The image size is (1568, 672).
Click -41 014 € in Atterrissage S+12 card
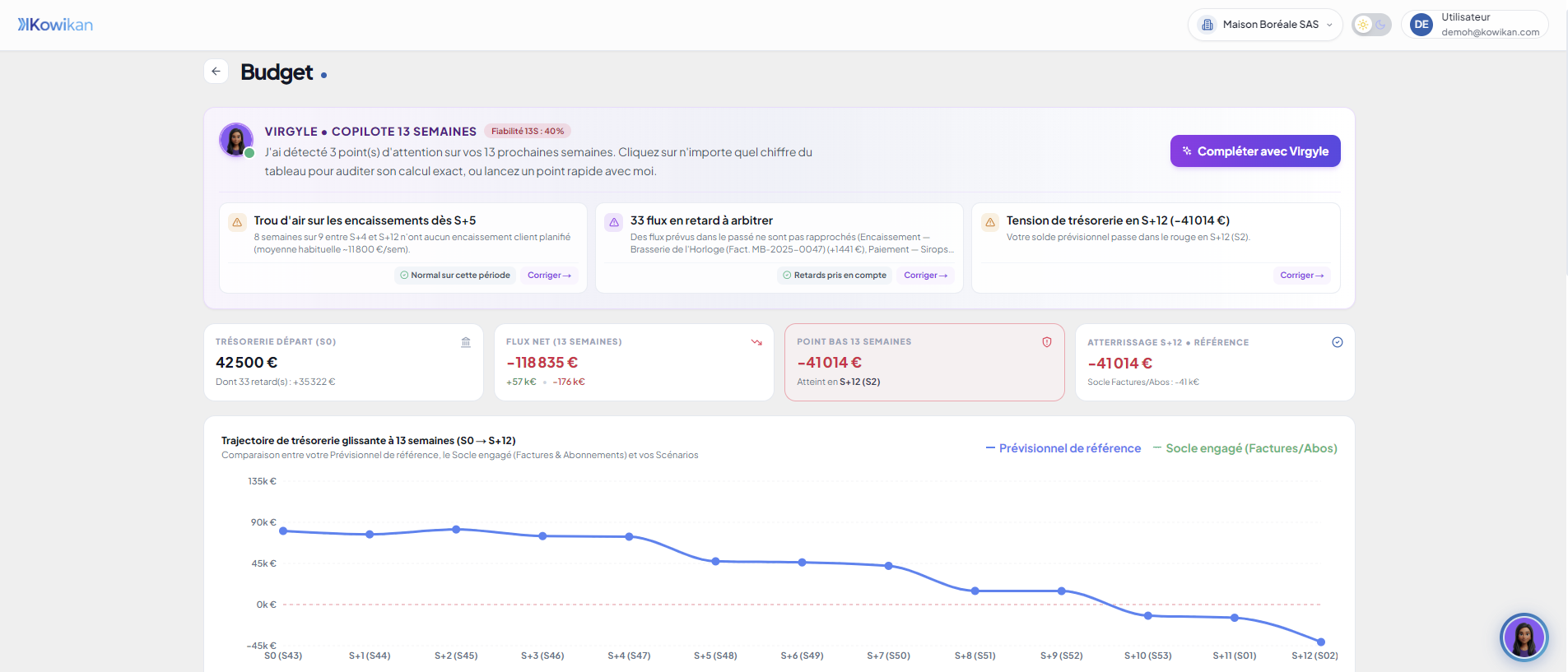tap(1120, 364)
